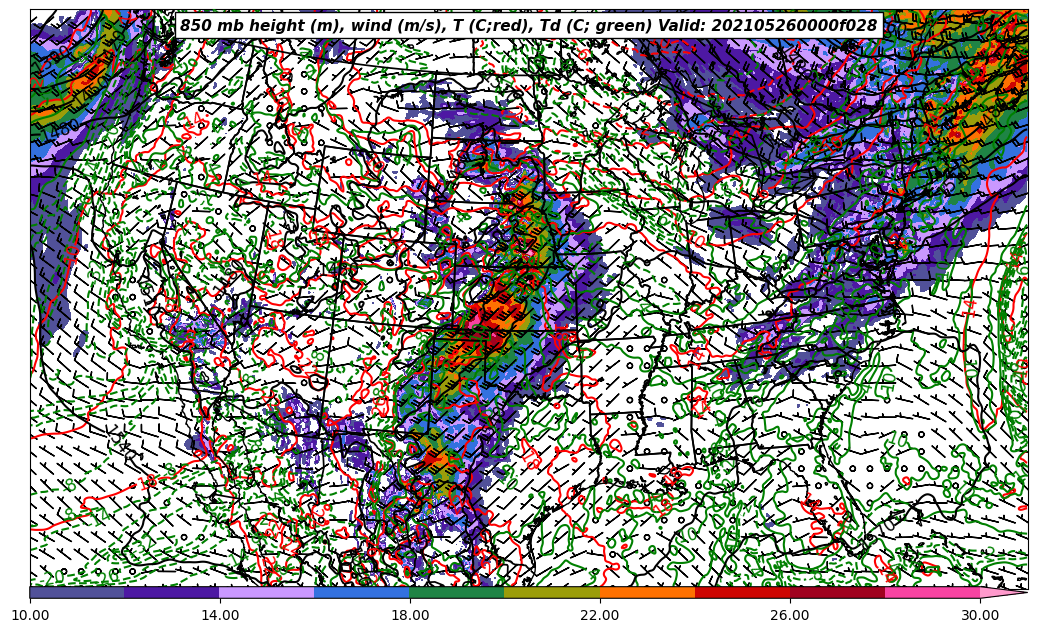Screen dimensions: 1037x632
Task: Click the 1480 height contour label
Action: (x=62, y=128)
